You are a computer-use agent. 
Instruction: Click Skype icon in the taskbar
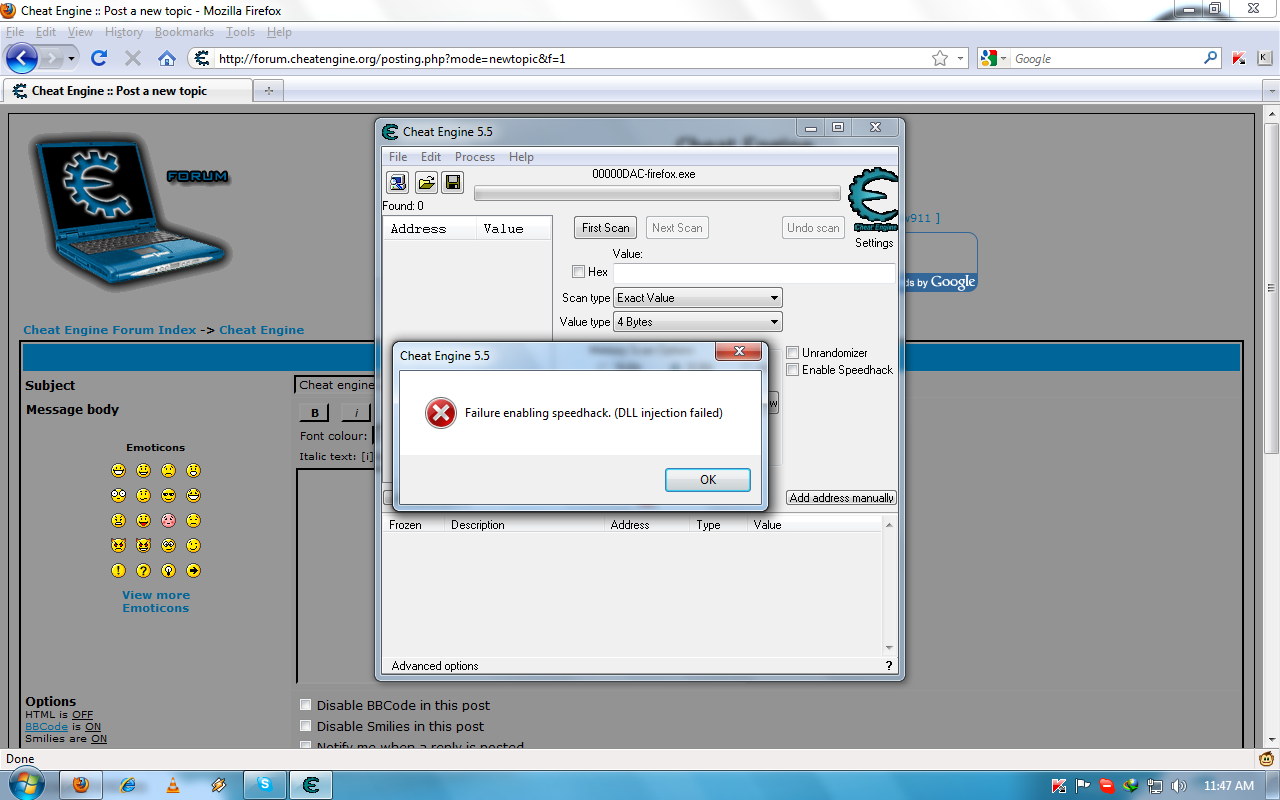pos(265,785)
